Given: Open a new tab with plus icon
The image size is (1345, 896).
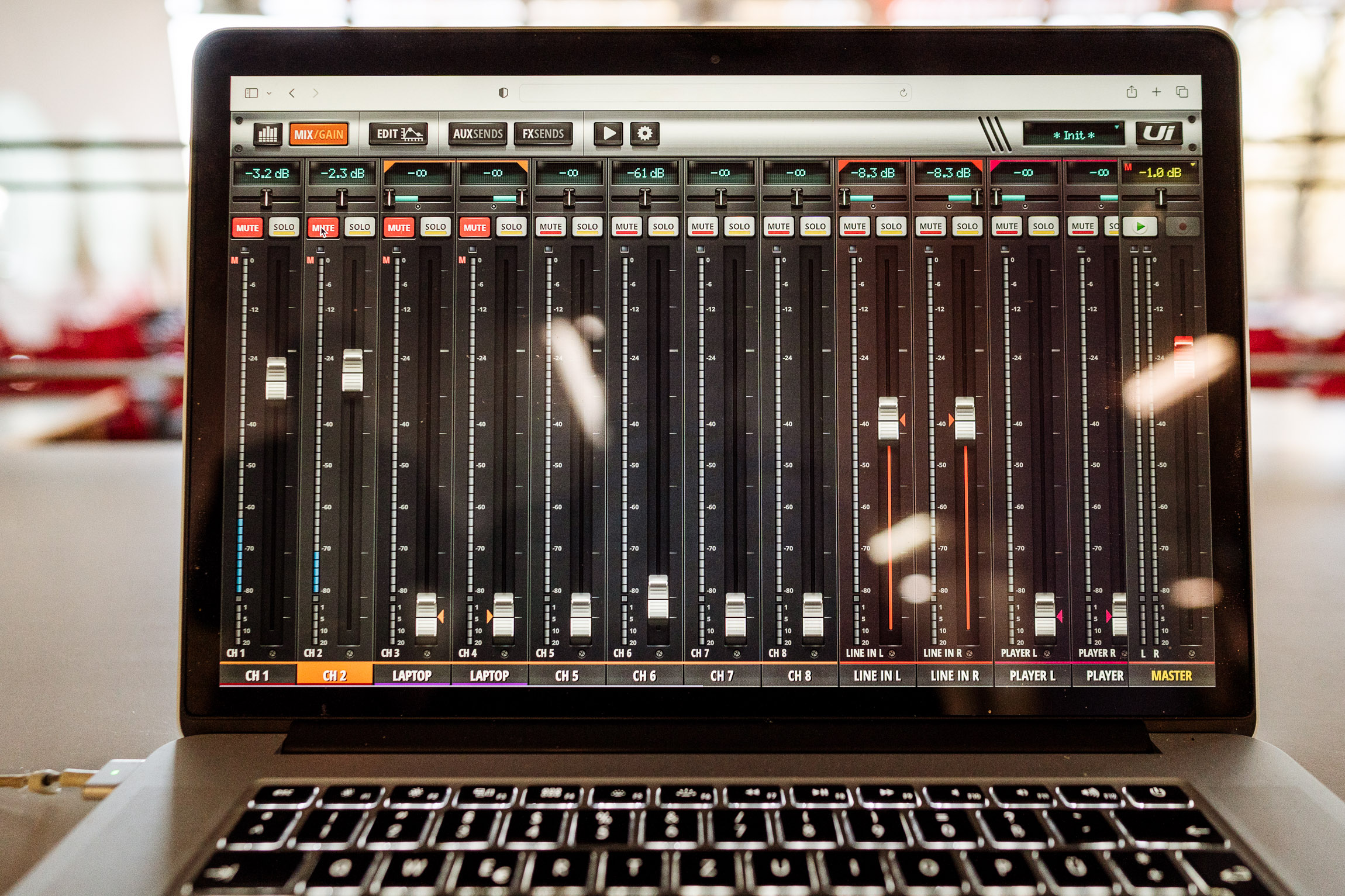Looking at the screenshot, I should pyautogui.click(x=1156, y=92).
